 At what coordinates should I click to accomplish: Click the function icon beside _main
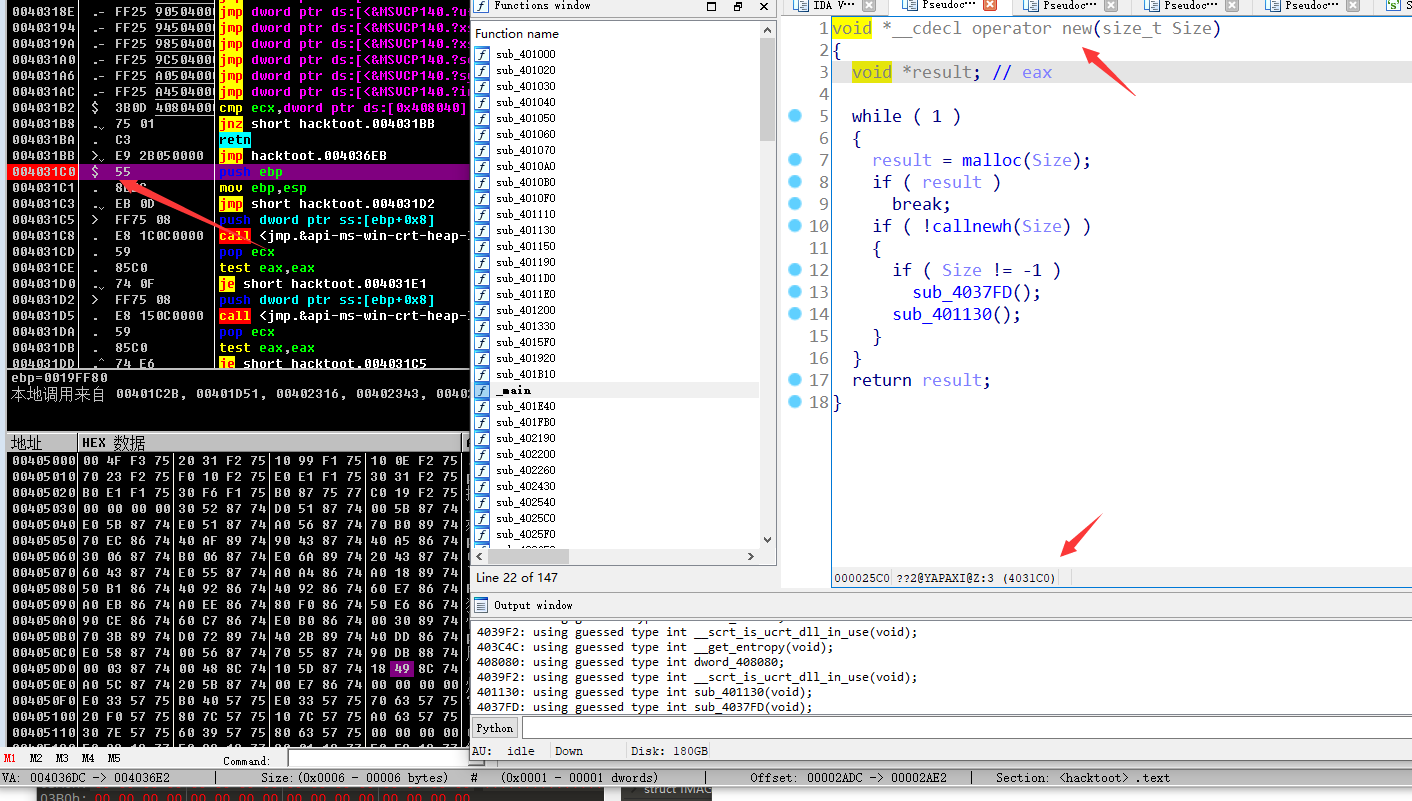483,390
